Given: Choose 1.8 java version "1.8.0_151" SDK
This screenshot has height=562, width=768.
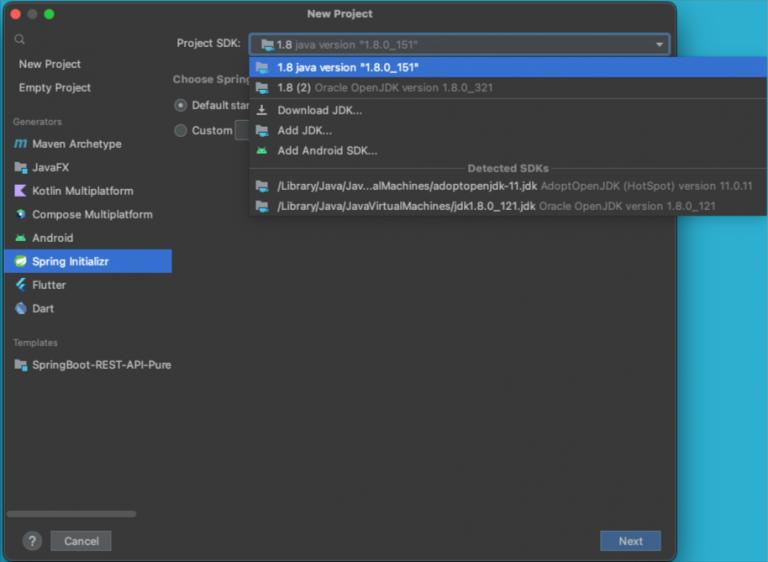Looking at the screenshot, I should [x=508, y=68].
